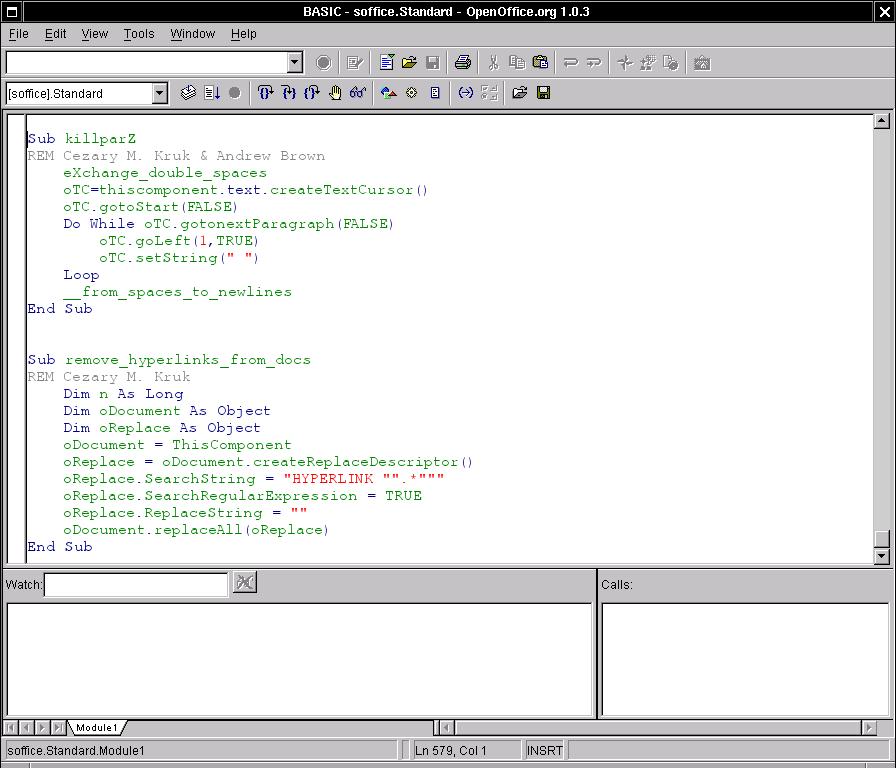Click the horizontal scrollbar's right arrow
The width and height of the screenshot is (896, 768).
869,728
